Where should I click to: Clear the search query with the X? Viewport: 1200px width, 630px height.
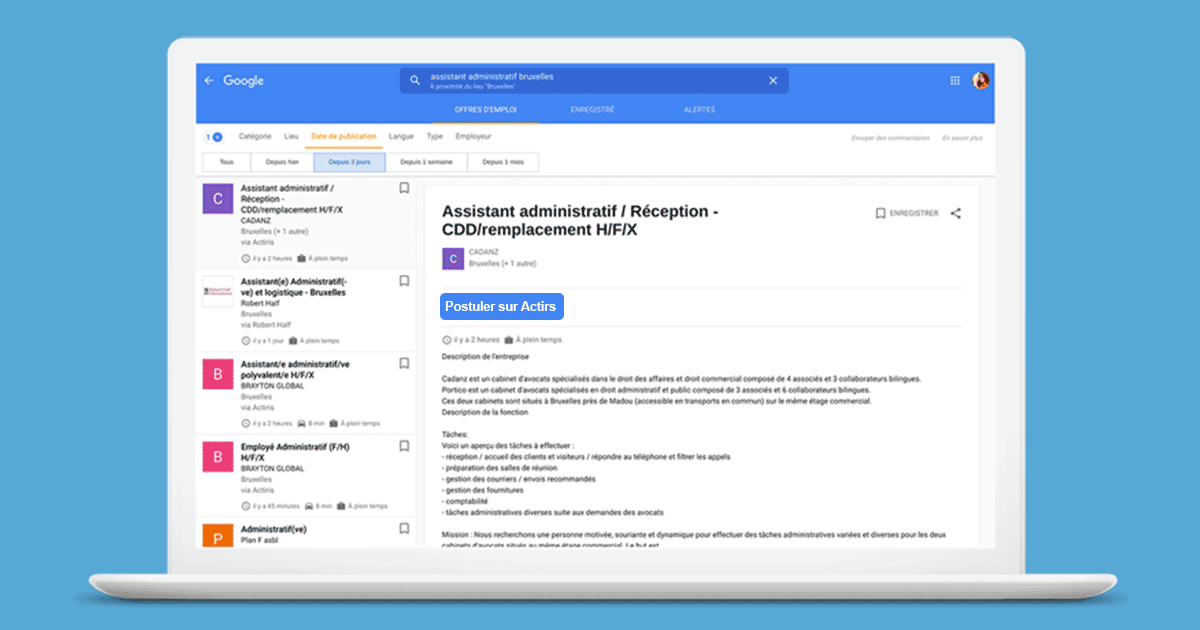pos(773,80)
